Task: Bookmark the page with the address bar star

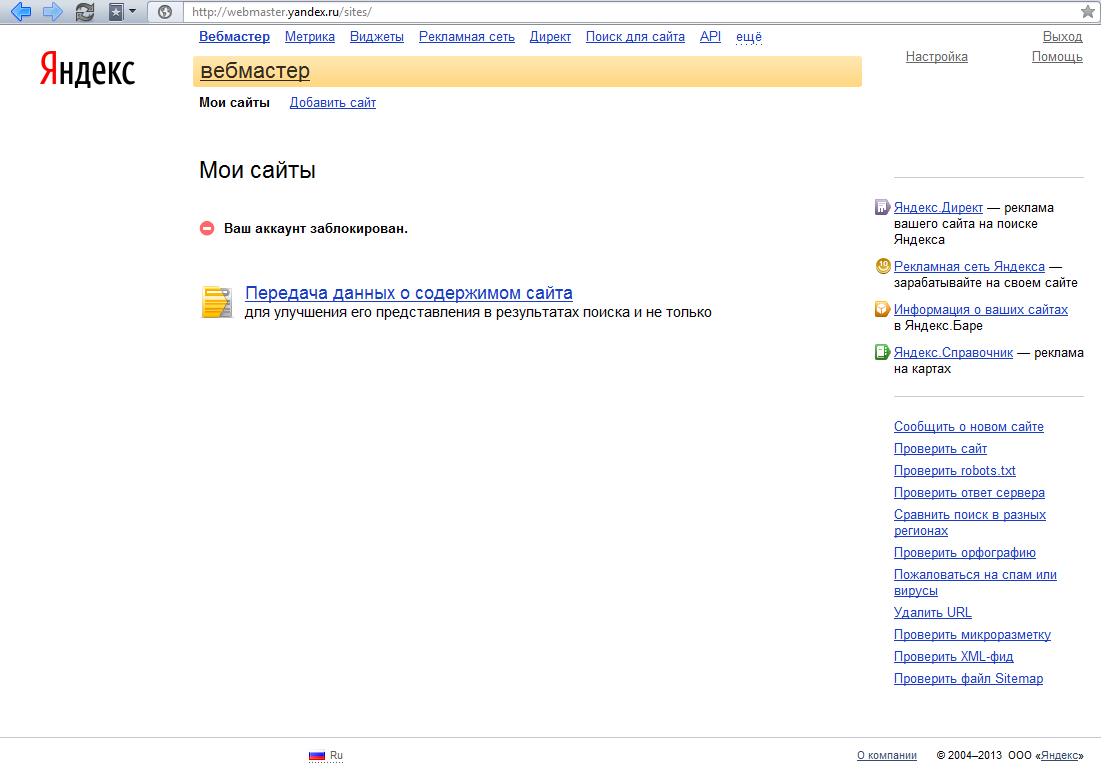Action: tap(1087, 12)
